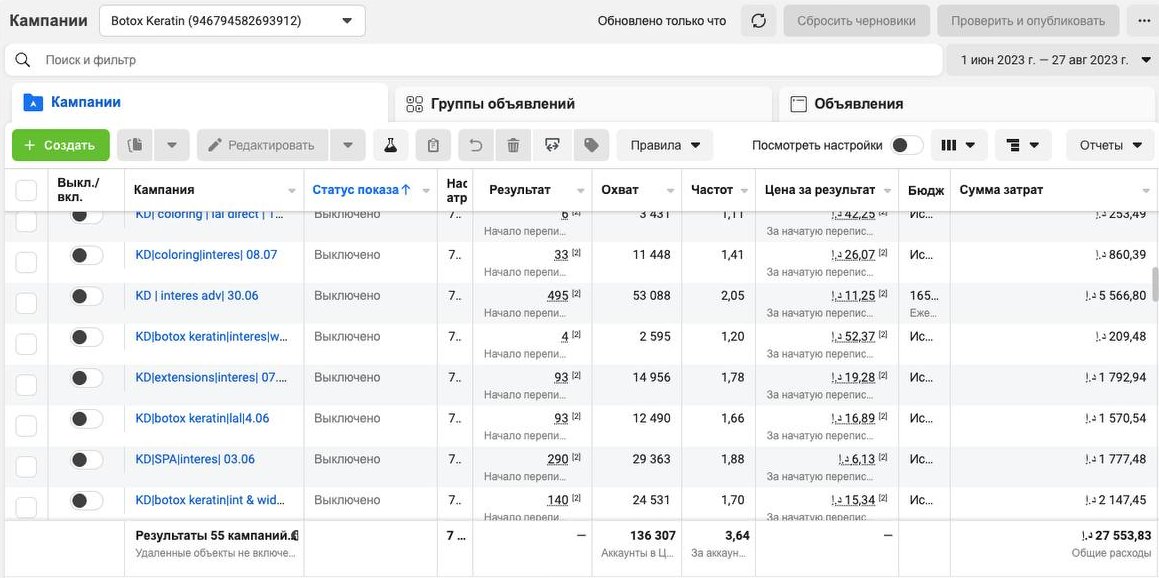Viewport: 1159px width, 578px height.
Task: Click the sort arrow in Статус показа header
Action: coord(406,190)
